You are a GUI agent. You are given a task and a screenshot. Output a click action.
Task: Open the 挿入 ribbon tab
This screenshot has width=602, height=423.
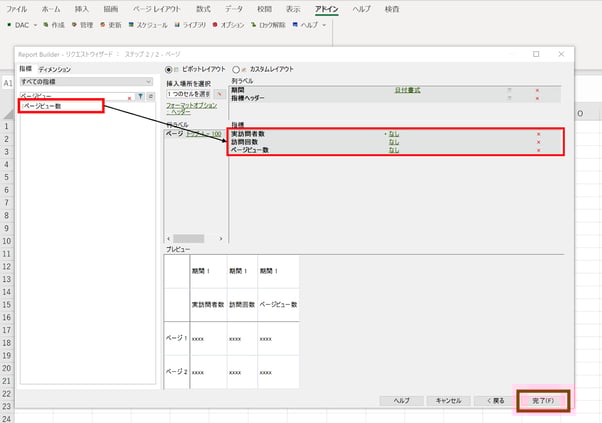click(x=81, y=9)
